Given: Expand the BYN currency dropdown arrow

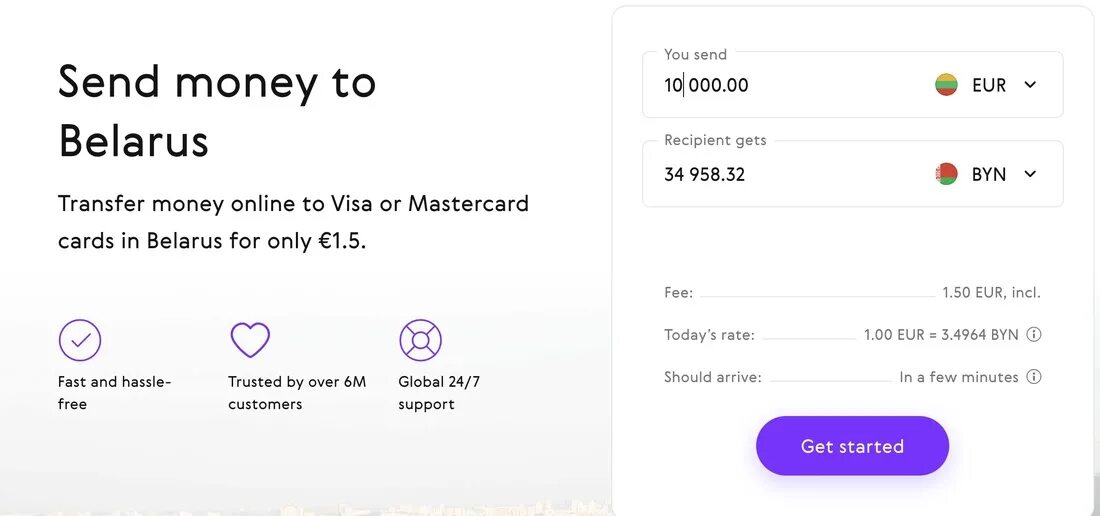Looking at the screenshot, I should pos(1030,174).
